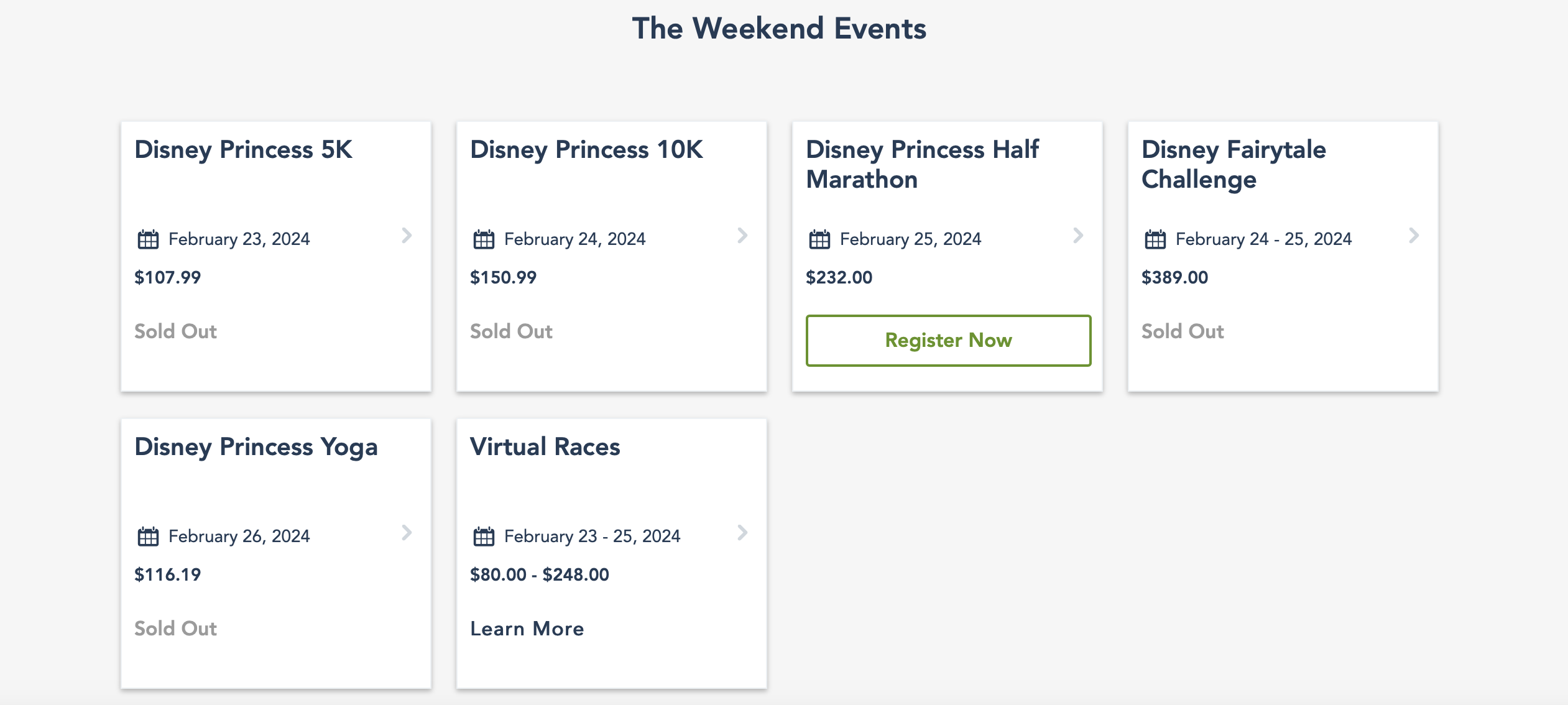
Task: Click calendar icon on Disney Princess Yoga card
Action: (148, 537)
